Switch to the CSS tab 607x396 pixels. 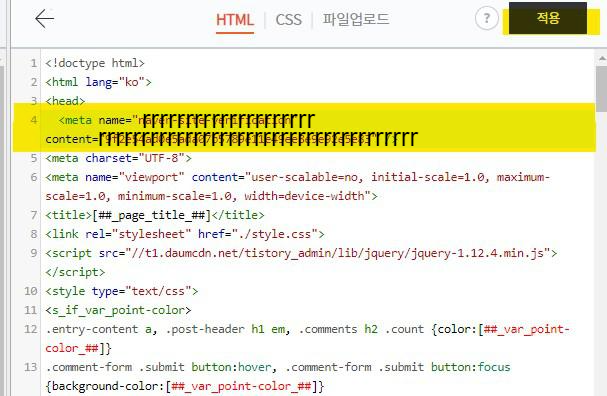(288, 19)
